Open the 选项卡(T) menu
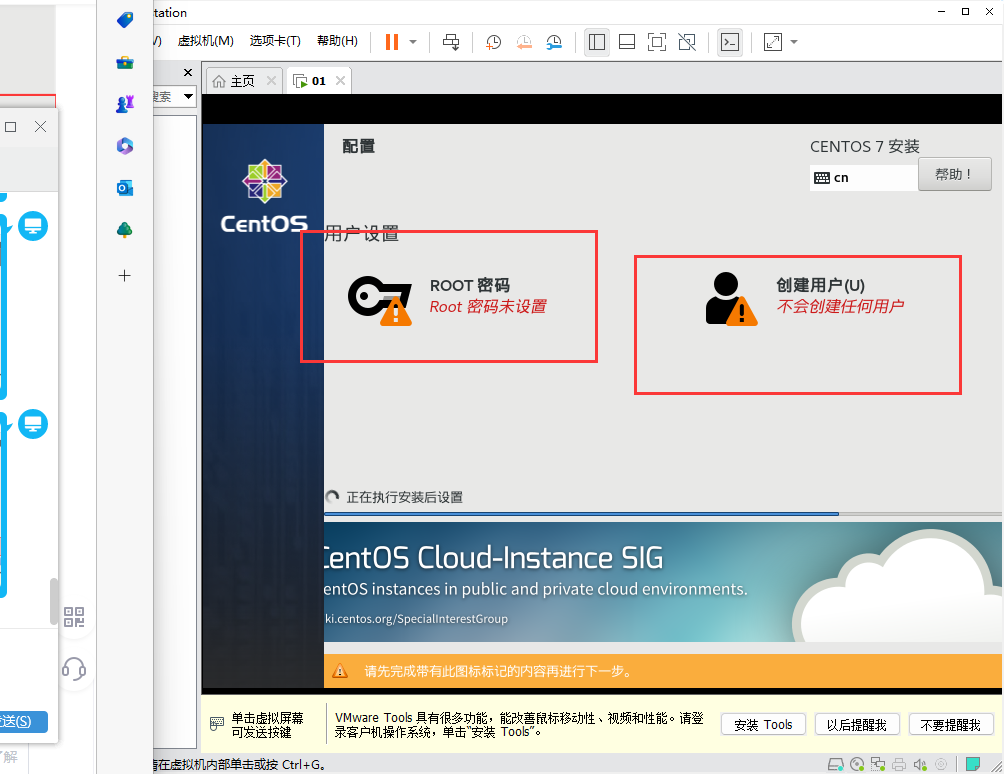 tap(275, 41)
